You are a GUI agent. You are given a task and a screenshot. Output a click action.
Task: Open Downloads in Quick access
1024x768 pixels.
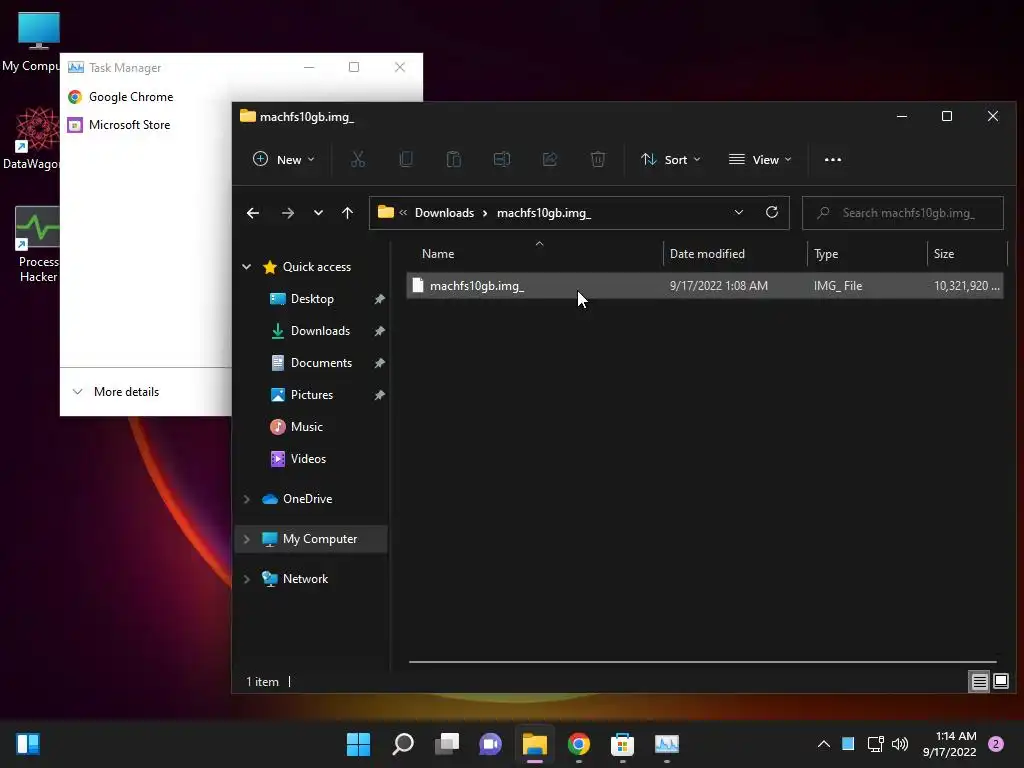(320, 331)
